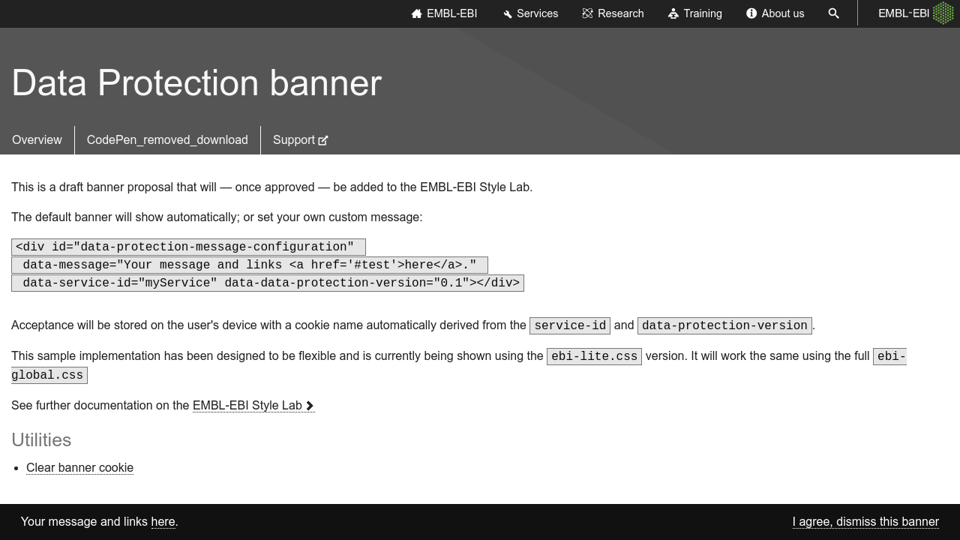Open the Support tab
Viewport: 960px width, 540px height.
[300, 140]
